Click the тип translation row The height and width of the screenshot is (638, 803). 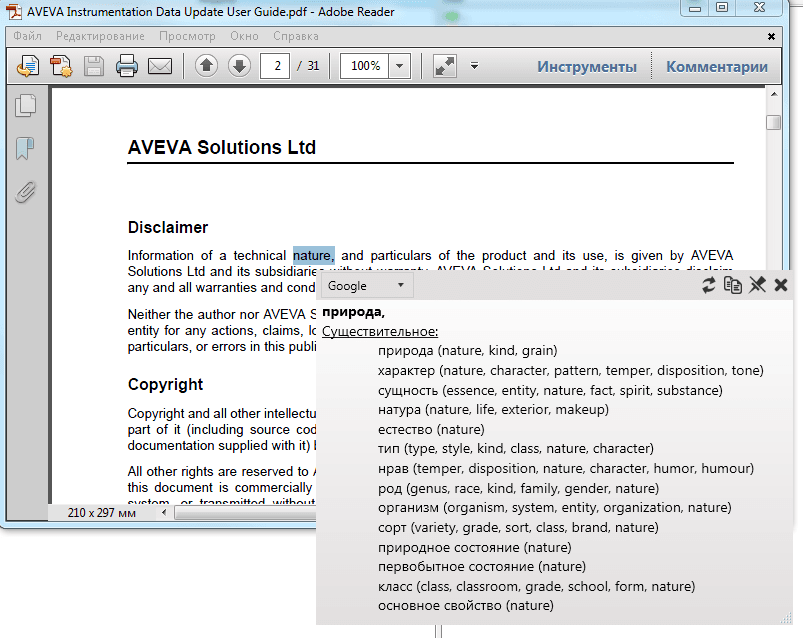coord(516,449)
